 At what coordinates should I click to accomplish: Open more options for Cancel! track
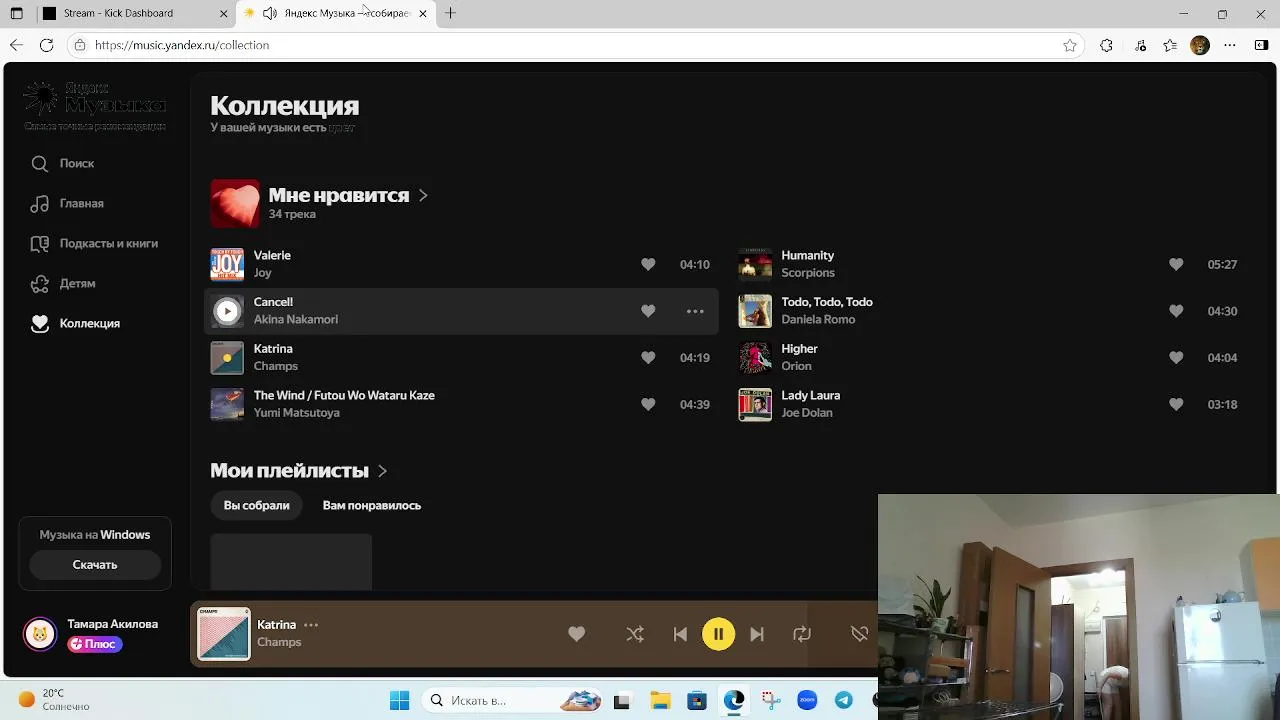point(695,311)
